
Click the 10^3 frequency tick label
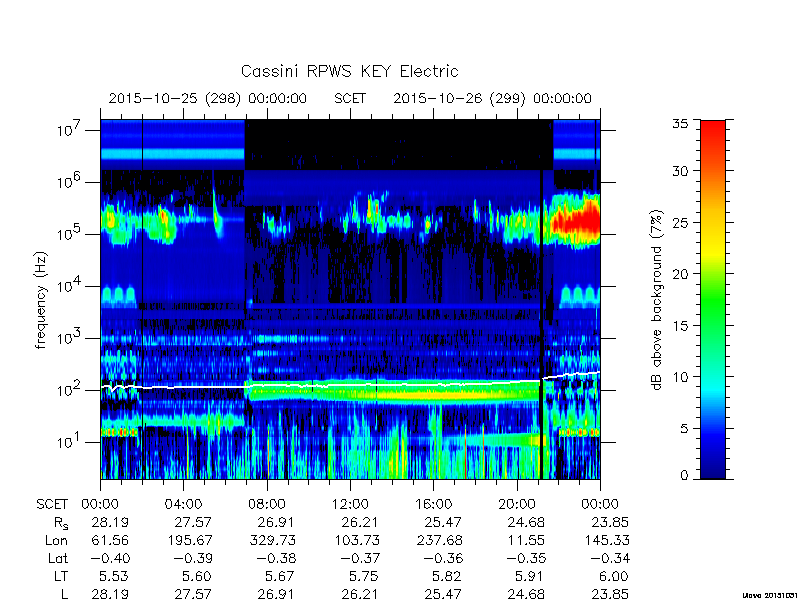[70, 337]
